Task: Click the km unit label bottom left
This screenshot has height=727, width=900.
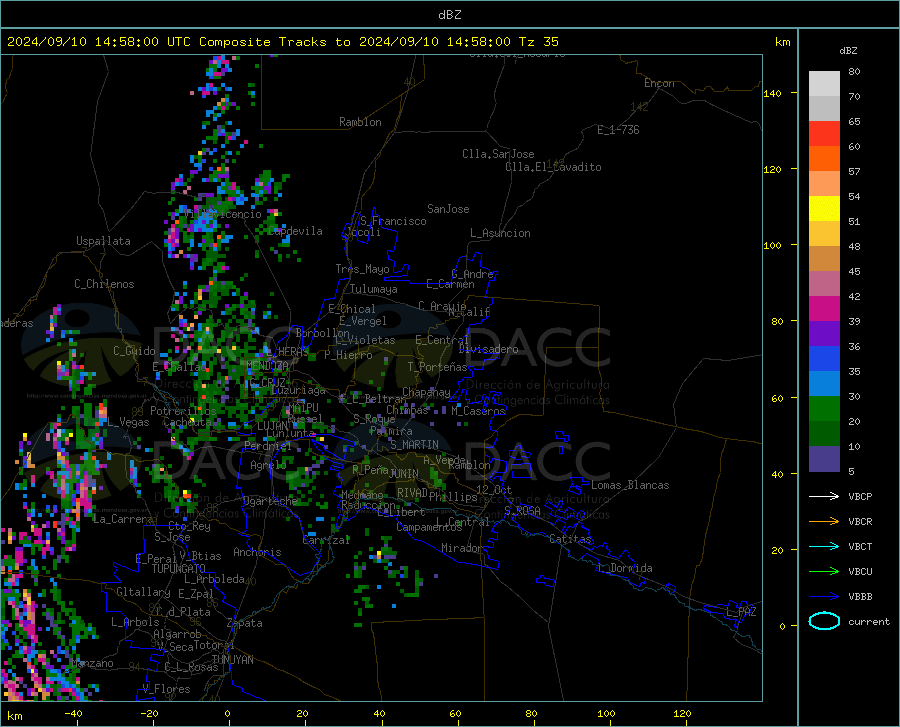Action: pos(14,716)
